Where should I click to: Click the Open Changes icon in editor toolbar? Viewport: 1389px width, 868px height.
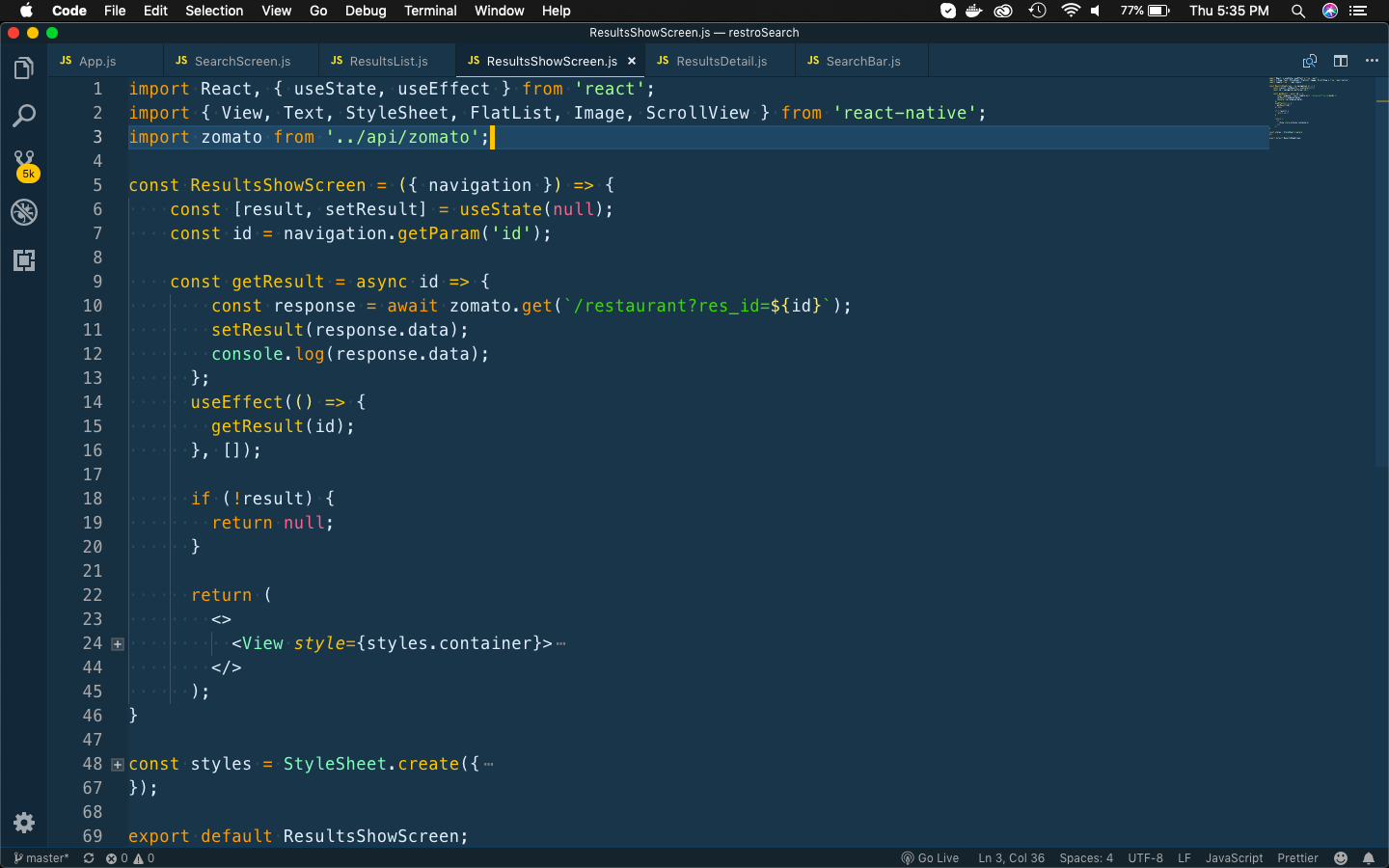pyautogui.click(x=1310, y=61)
